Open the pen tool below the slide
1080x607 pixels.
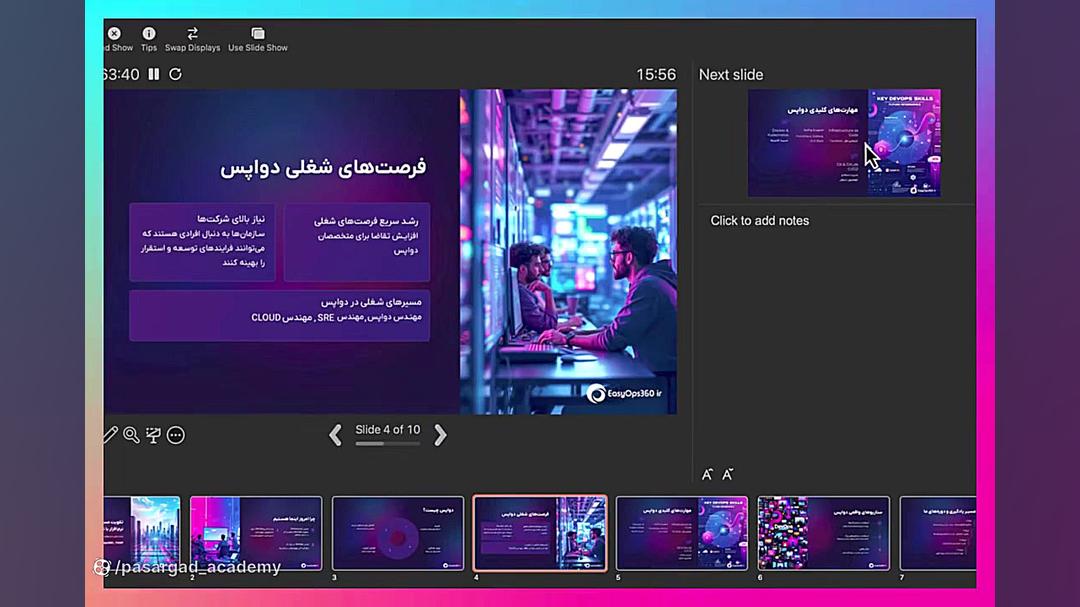[x=110, y=435]
